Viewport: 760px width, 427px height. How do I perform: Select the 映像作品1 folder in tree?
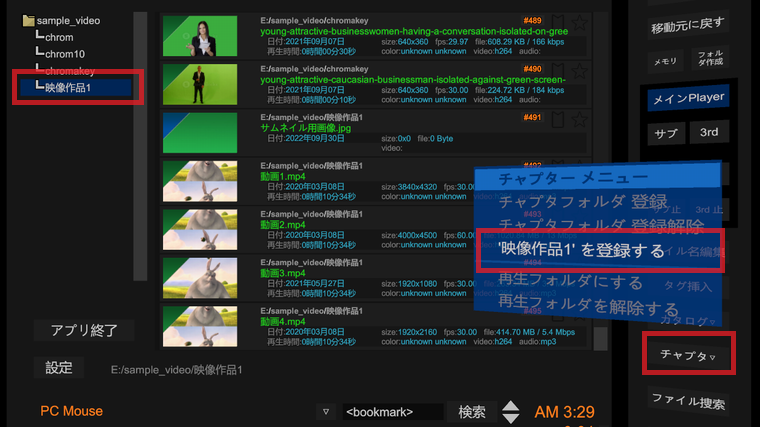(x=76, y=88)
